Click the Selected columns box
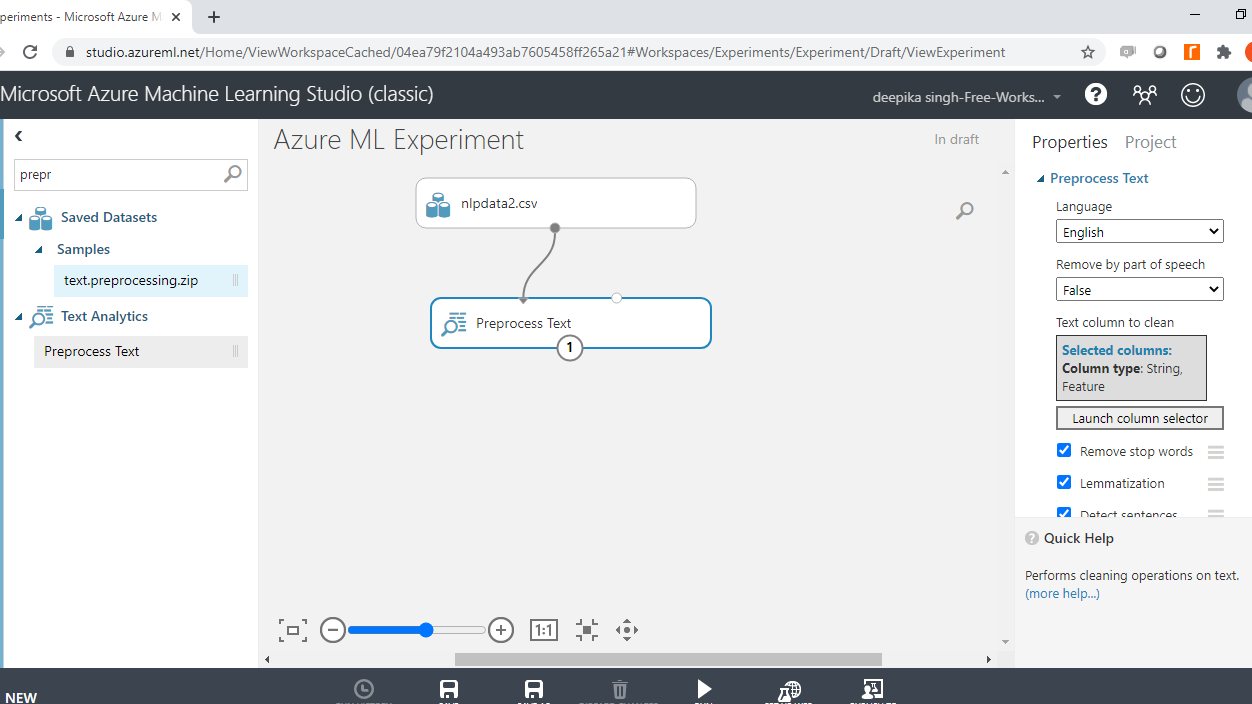 point(1131,368)
